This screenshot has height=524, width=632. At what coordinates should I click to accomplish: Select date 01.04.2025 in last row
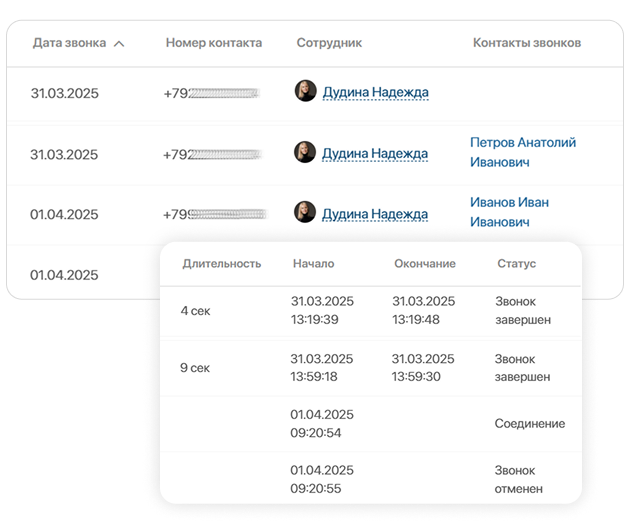coord(64,275)
